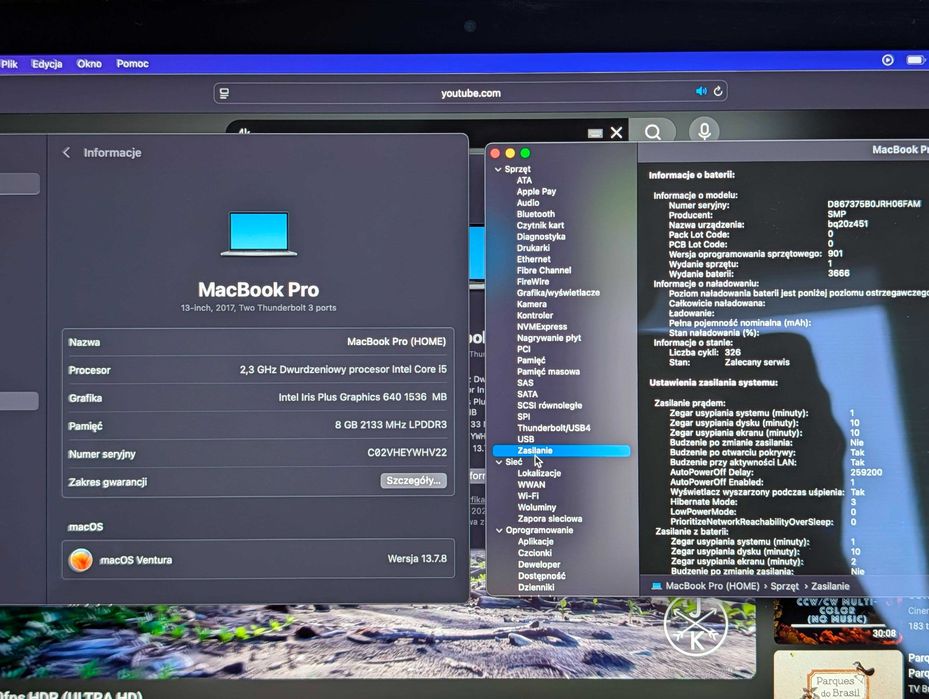Select Deweloper under Oprogramowanie

click(539, 565)
